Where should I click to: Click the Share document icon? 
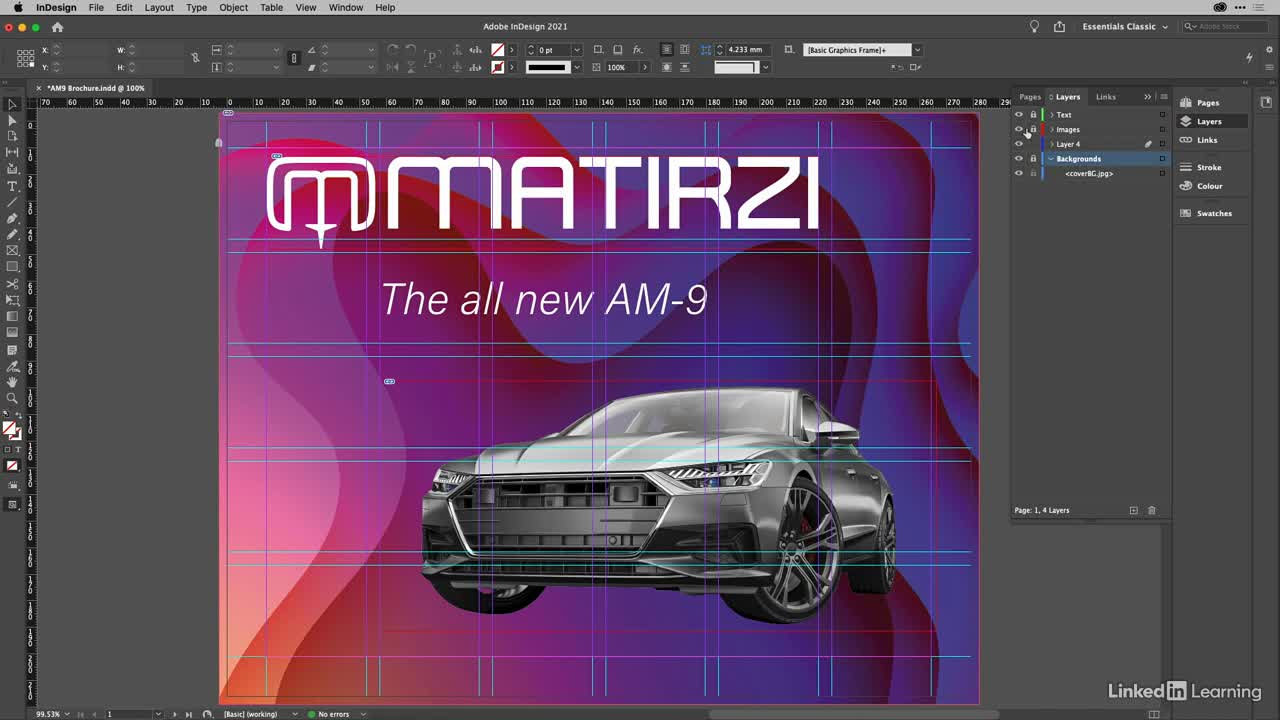pyautogui.click(x=1059, y=27)
